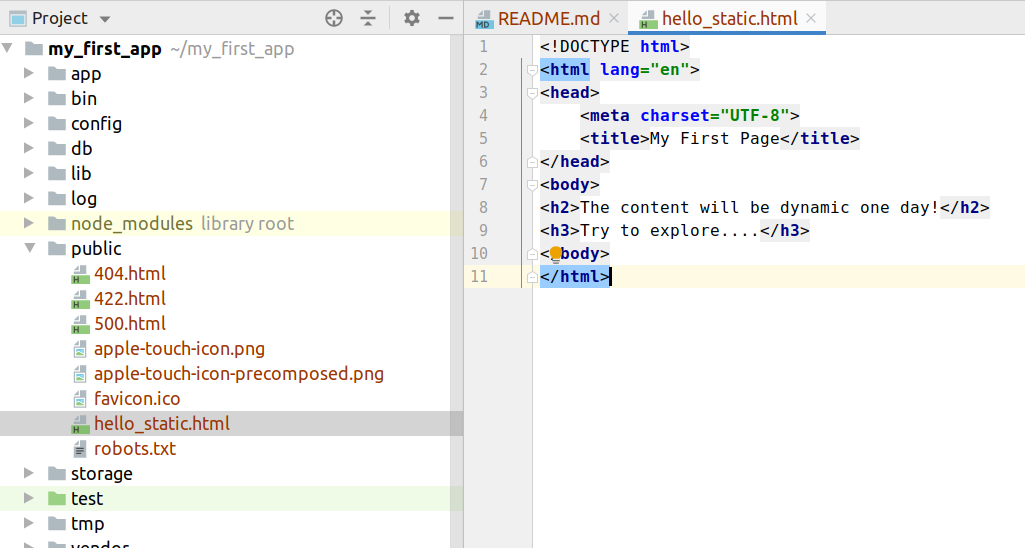Click the fold marker at line 11

[532, 277]
